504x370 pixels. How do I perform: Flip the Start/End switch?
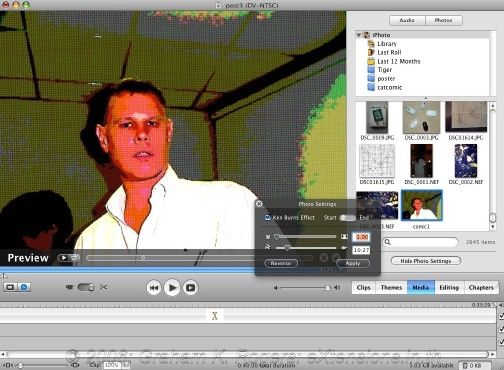pos(347,218)
